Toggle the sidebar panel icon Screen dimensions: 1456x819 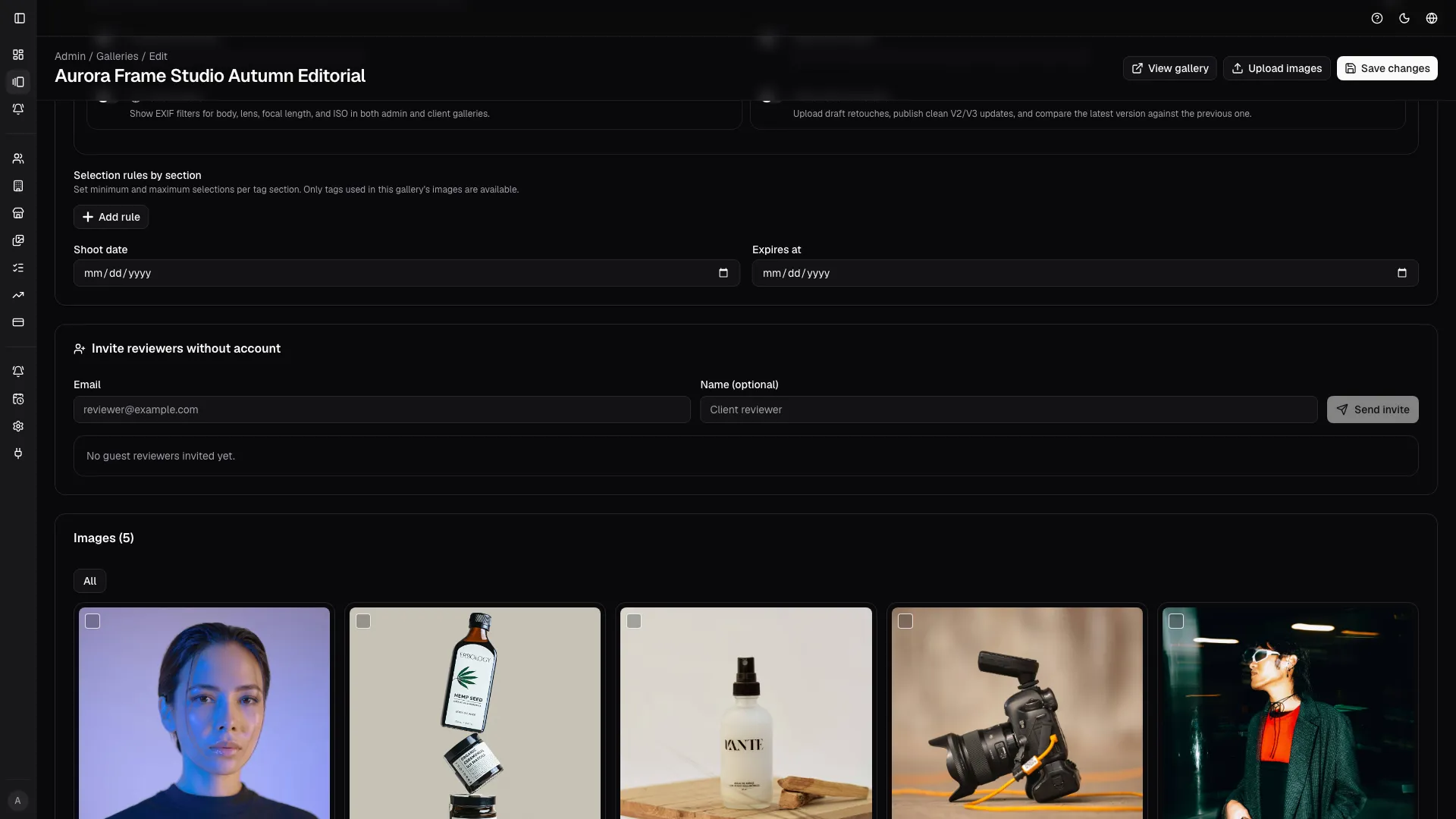[20, 18]
